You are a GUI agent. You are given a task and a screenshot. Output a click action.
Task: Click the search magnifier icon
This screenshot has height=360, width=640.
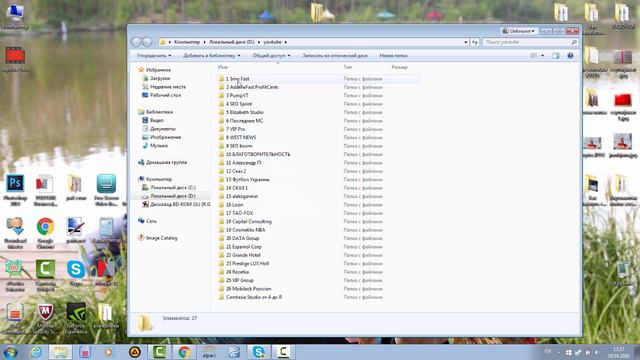[x=574, y=42]
